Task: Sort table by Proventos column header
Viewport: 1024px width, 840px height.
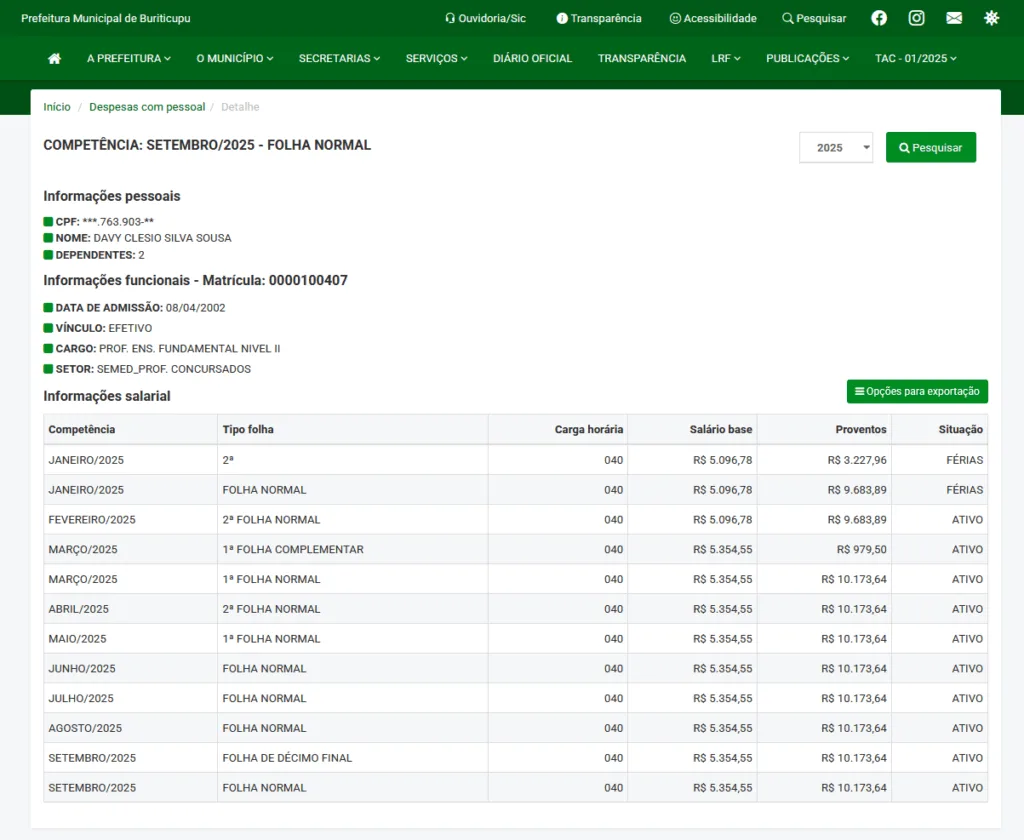Action: click(860, 430)
